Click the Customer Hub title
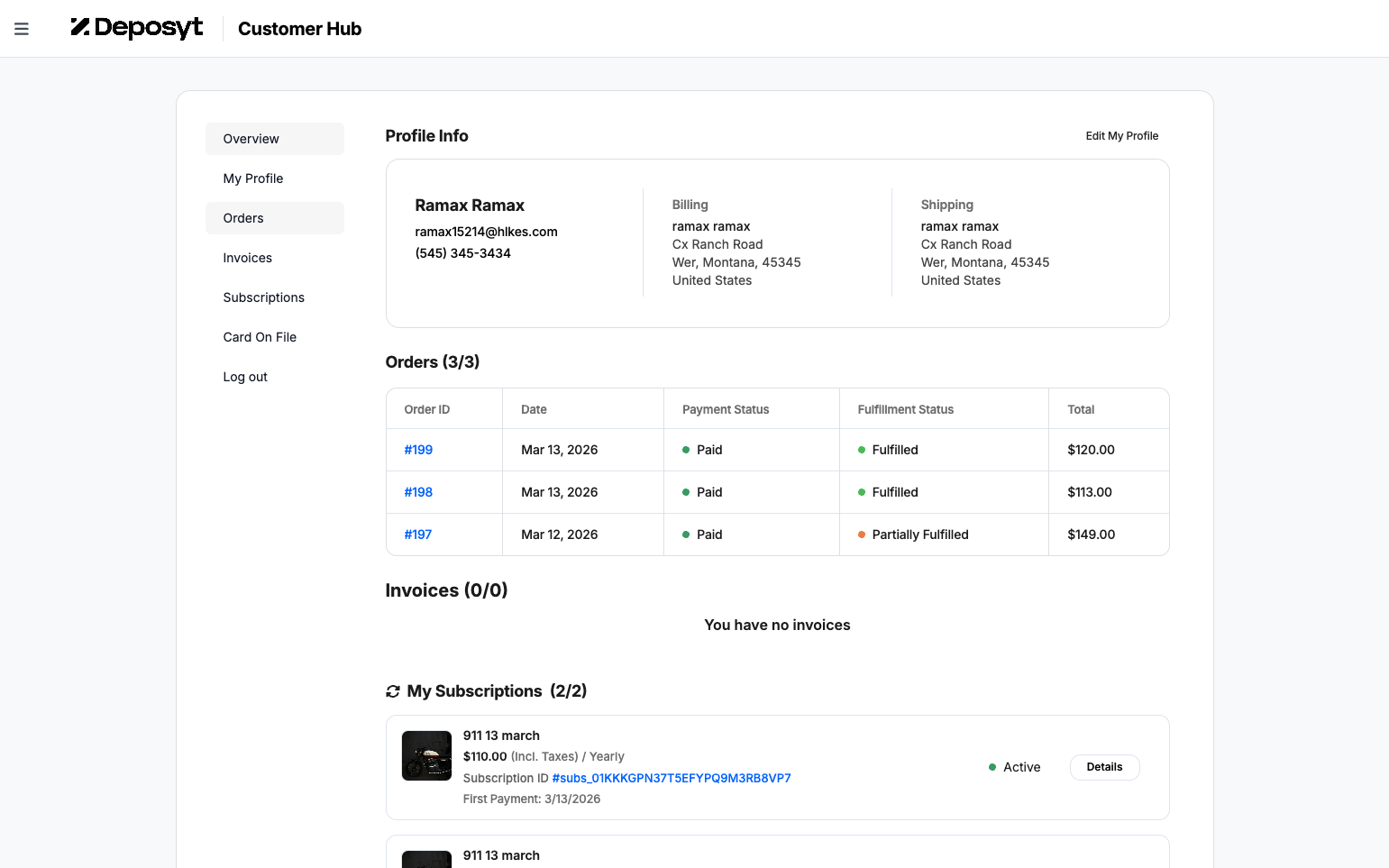 coord(299,29)
